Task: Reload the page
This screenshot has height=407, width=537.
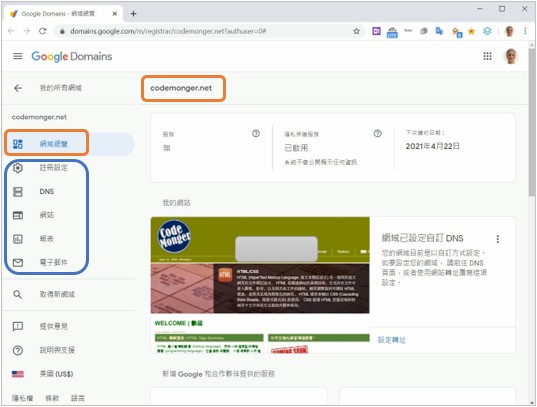Action: (x=42, y=31)
